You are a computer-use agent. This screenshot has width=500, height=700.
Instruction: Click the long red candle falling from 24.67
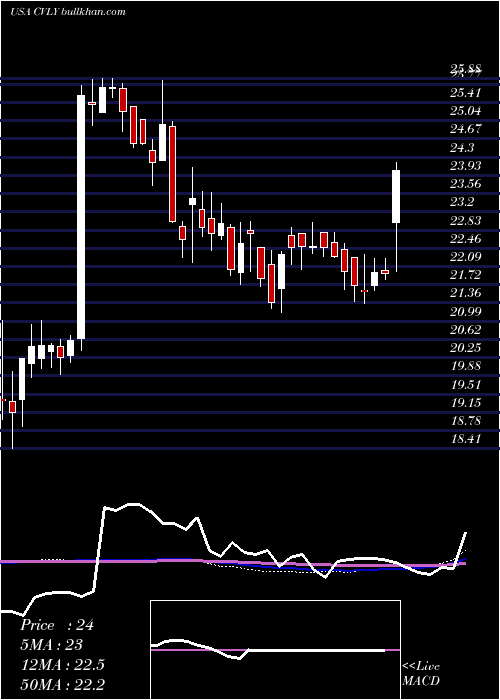(x=172, y=174)
